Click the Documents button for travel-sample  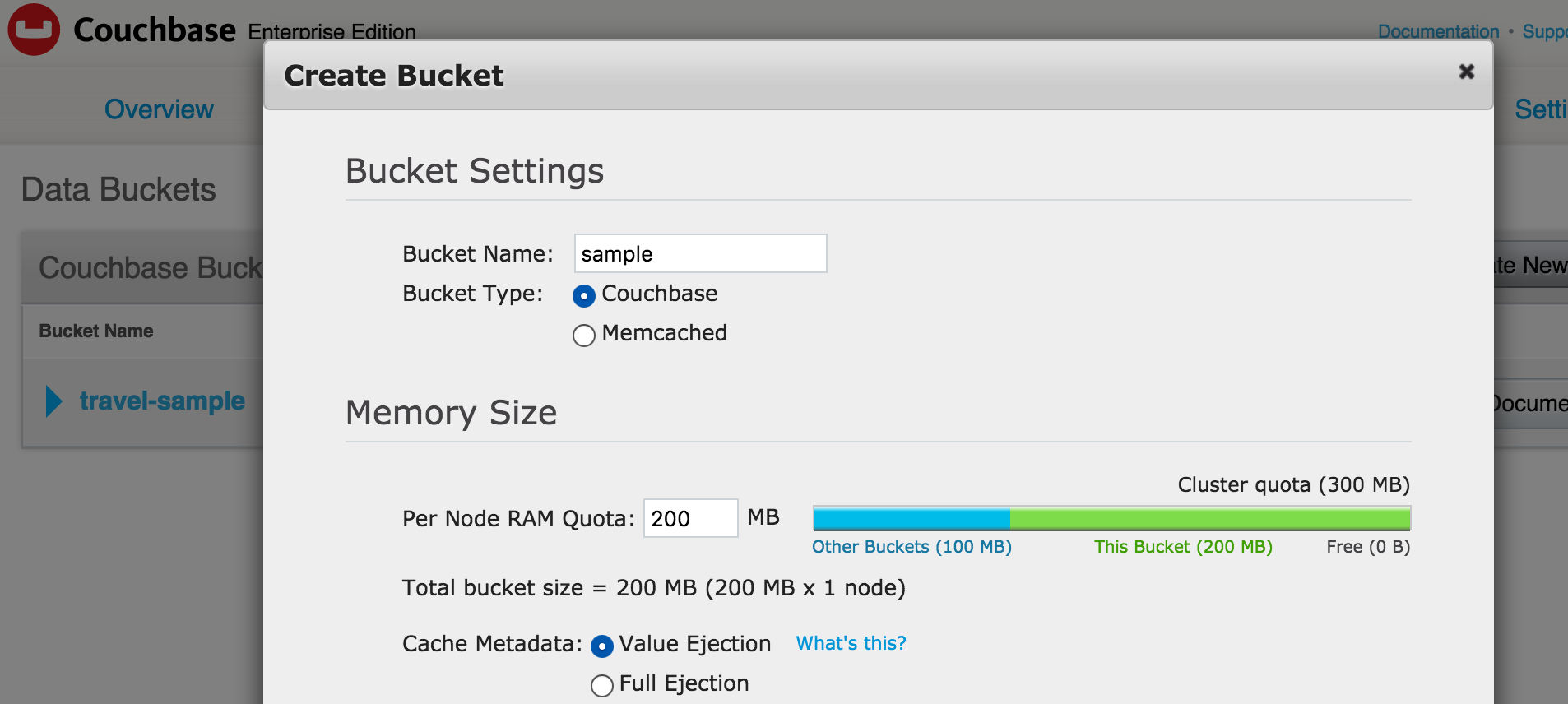[x=1530, y=404]
